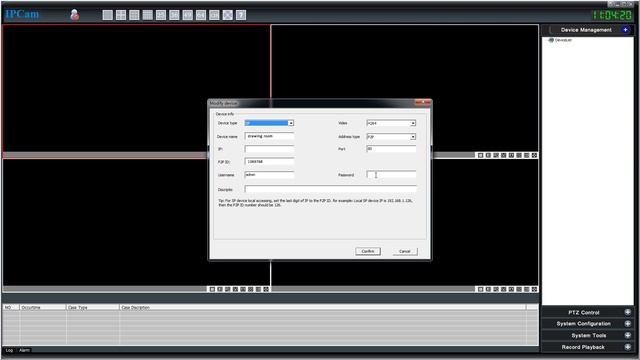Click the user login icon in top toolbar
640x360 pixels.
[x=75, y=15]
